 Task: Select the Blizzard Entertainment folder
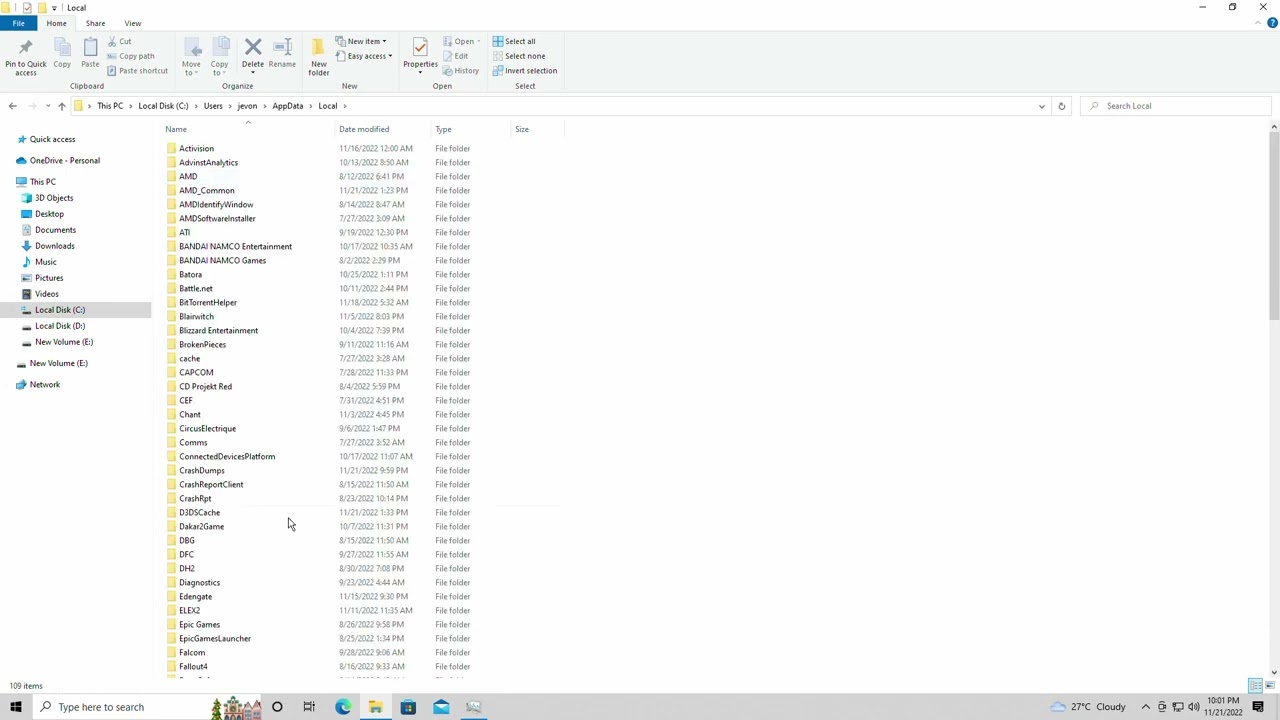point(218,330)
